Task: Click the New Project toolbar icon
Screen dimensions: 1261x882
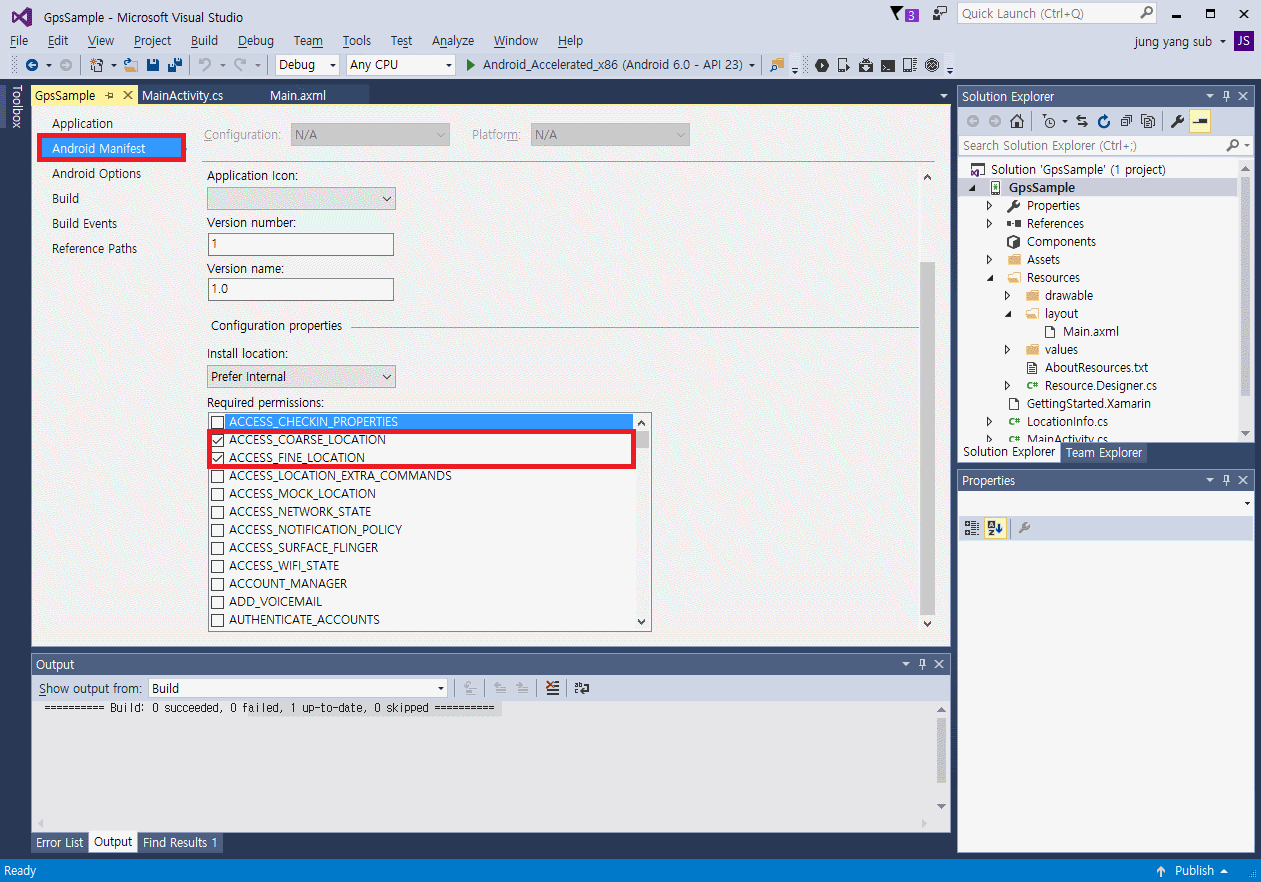Action: point(97,65)
